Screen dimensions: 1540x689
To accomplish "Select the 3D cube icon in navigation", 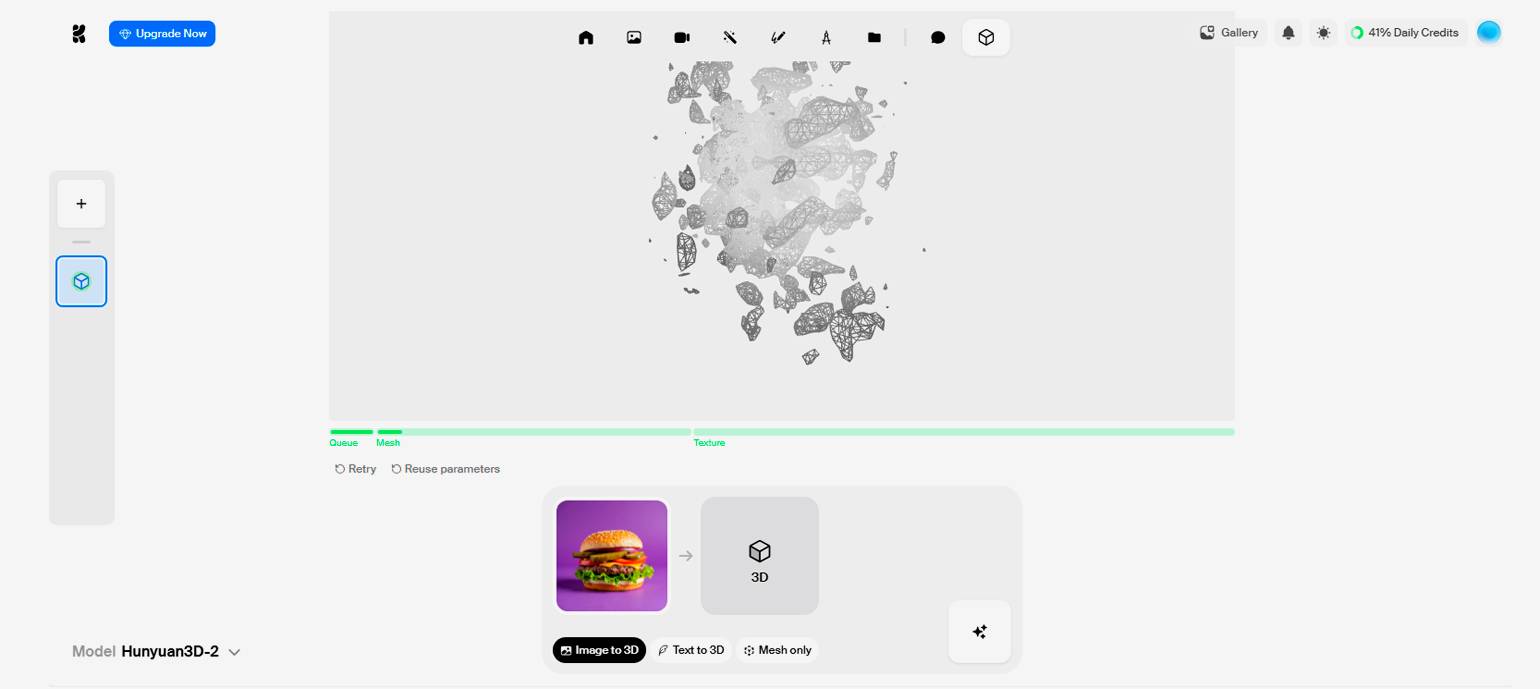I will tap(986, 37).
